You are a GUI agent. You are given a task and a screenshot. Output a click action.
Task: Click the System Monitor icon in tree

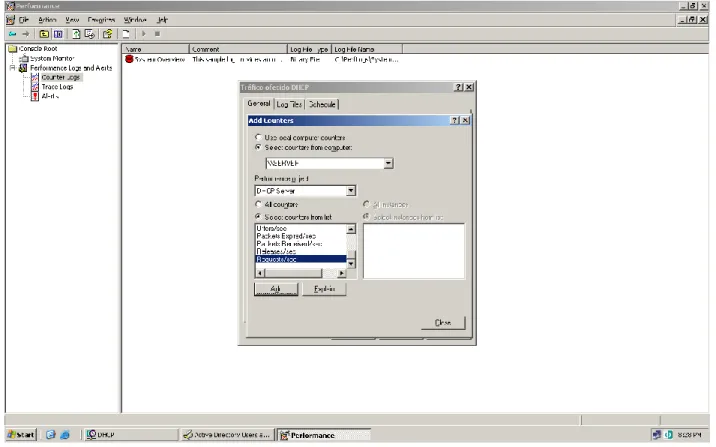(x=24, y=58)
